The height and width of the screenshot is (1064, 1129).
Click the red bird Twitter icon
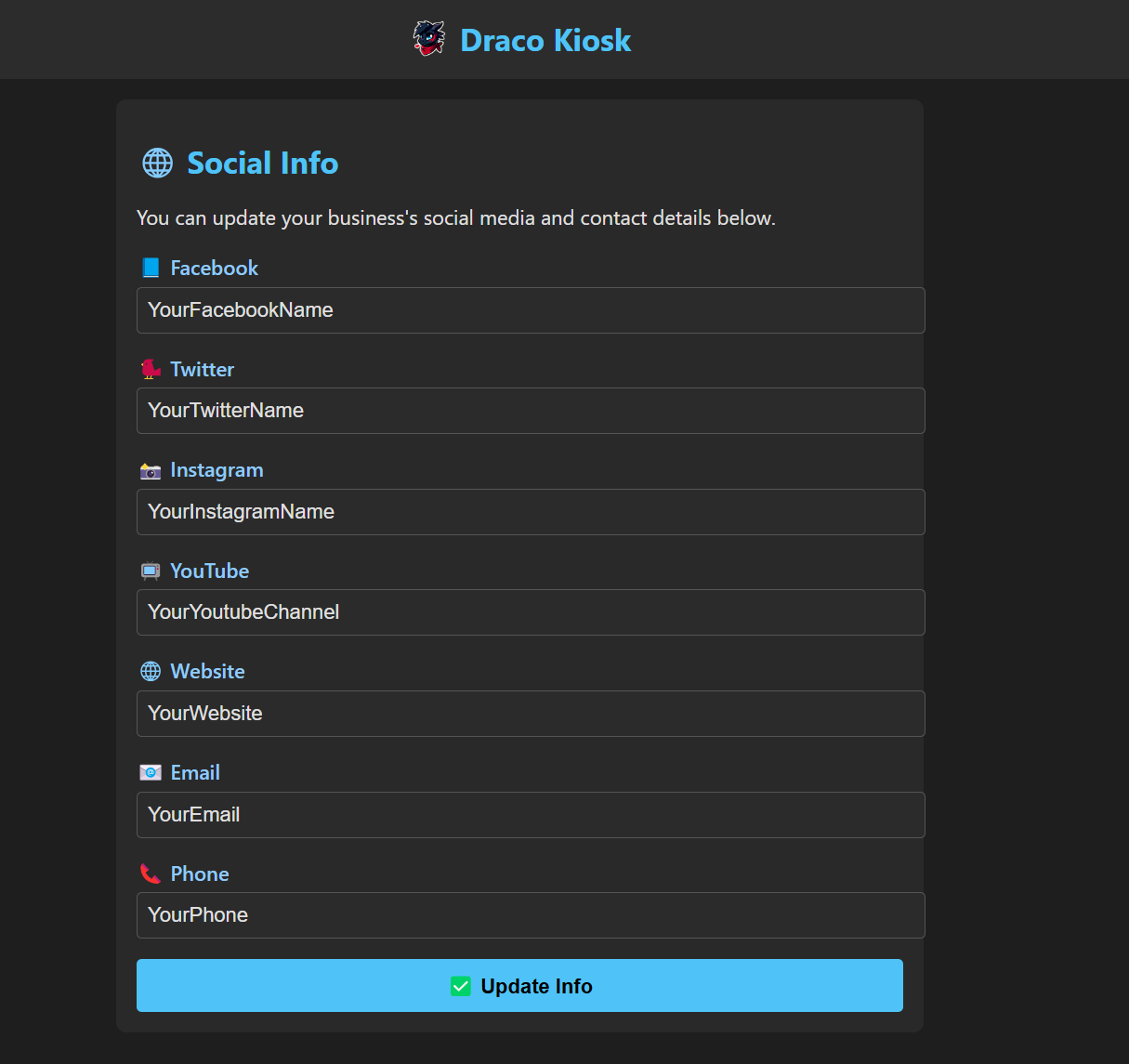tap(151, 369)
